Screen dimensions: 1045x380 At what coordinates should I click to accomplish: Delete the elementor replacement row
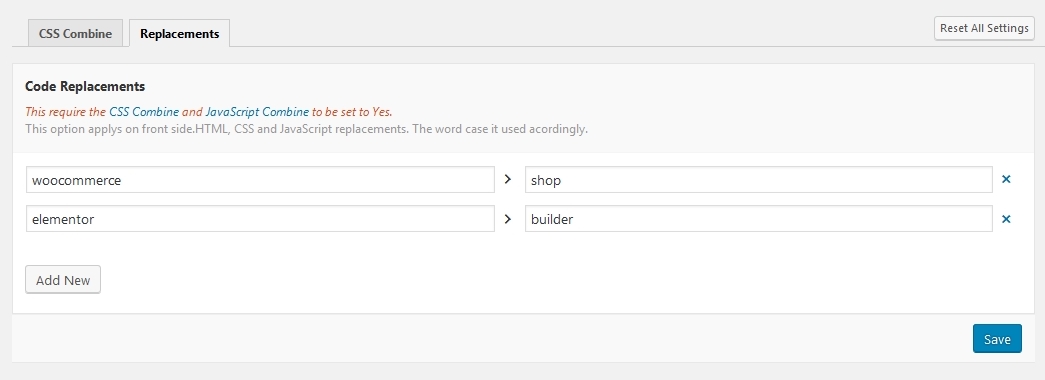[1006, 219]
